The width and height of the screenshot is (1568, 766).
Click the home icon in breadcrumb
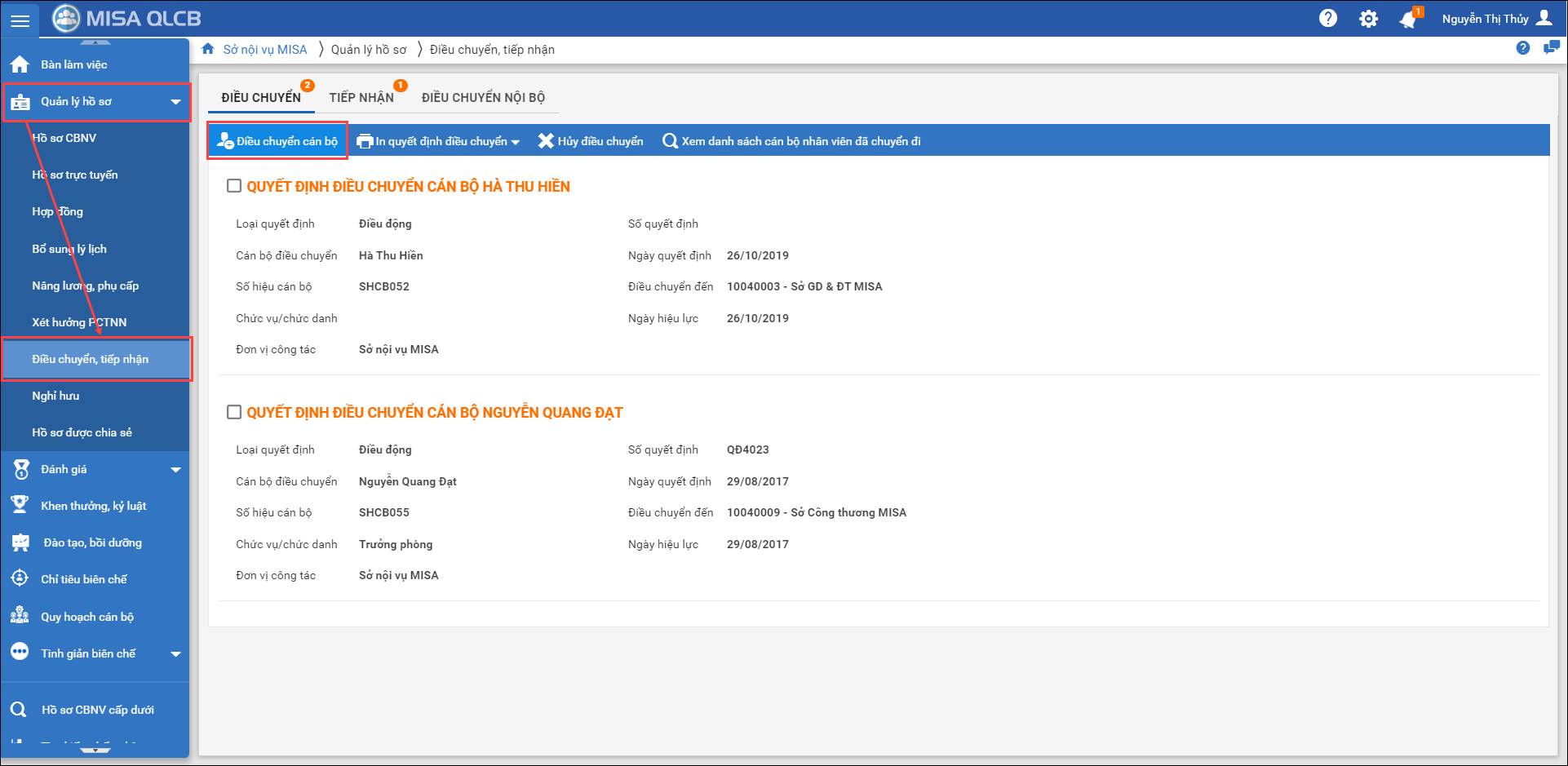tap(208, 49)
